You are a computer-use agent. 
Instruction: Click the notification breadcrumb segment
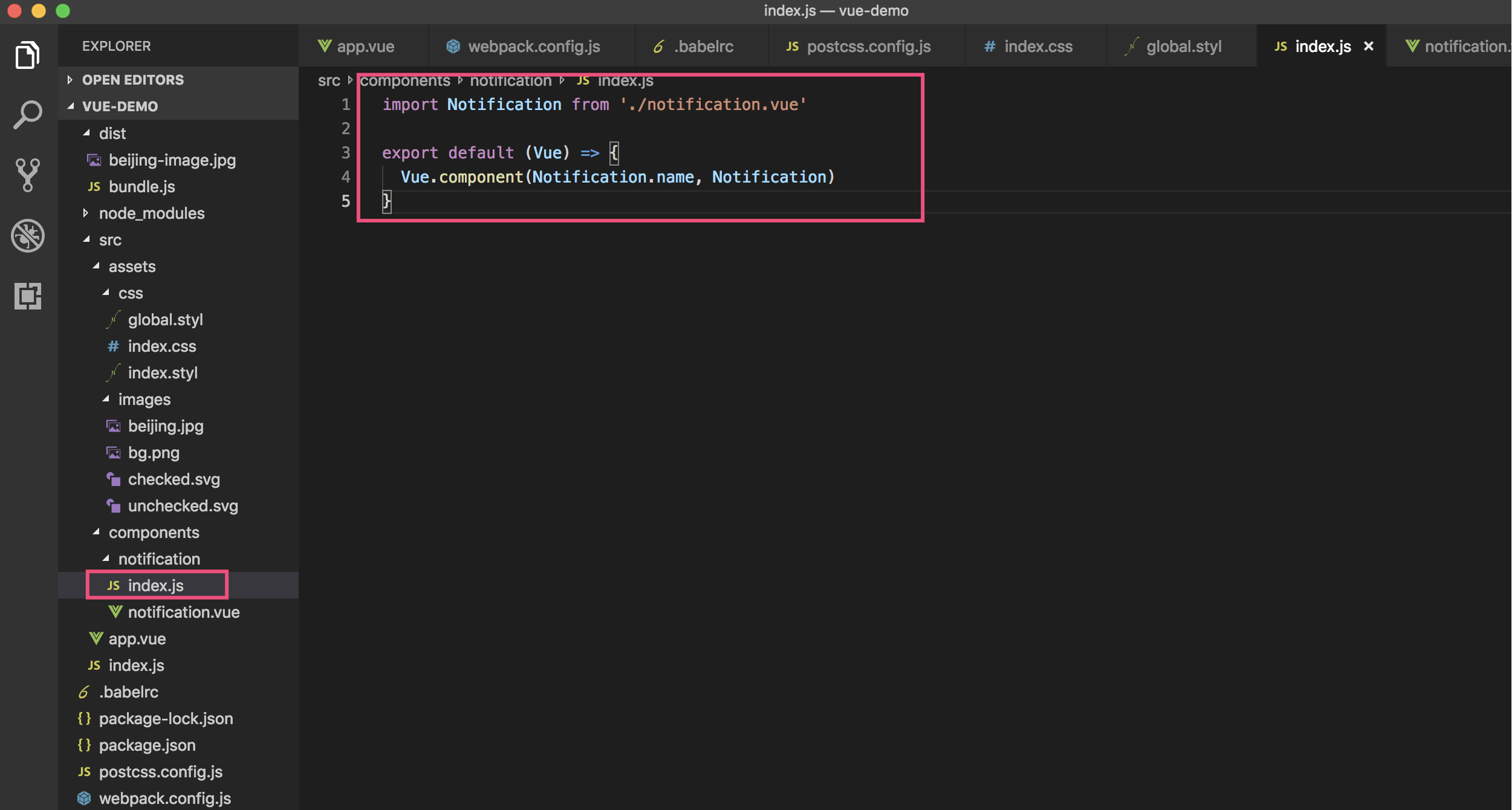tap(510, 81)
